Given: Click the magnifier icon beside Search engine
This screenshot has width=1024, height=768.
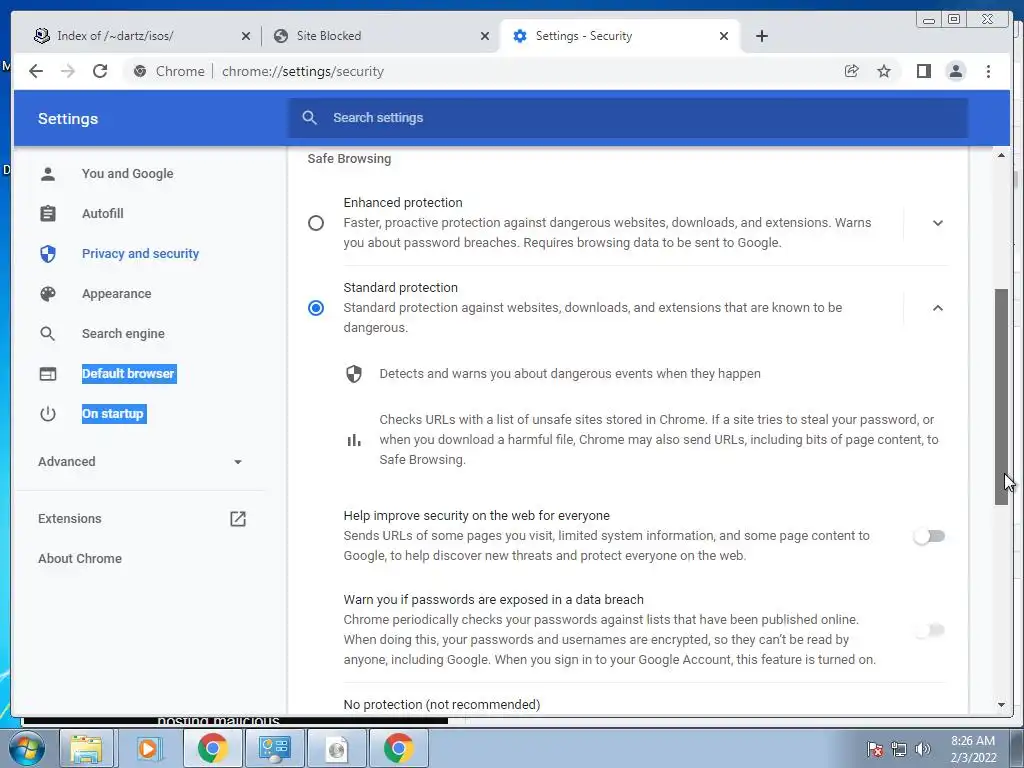Looking at the screenshot, I should pos(48,334).
